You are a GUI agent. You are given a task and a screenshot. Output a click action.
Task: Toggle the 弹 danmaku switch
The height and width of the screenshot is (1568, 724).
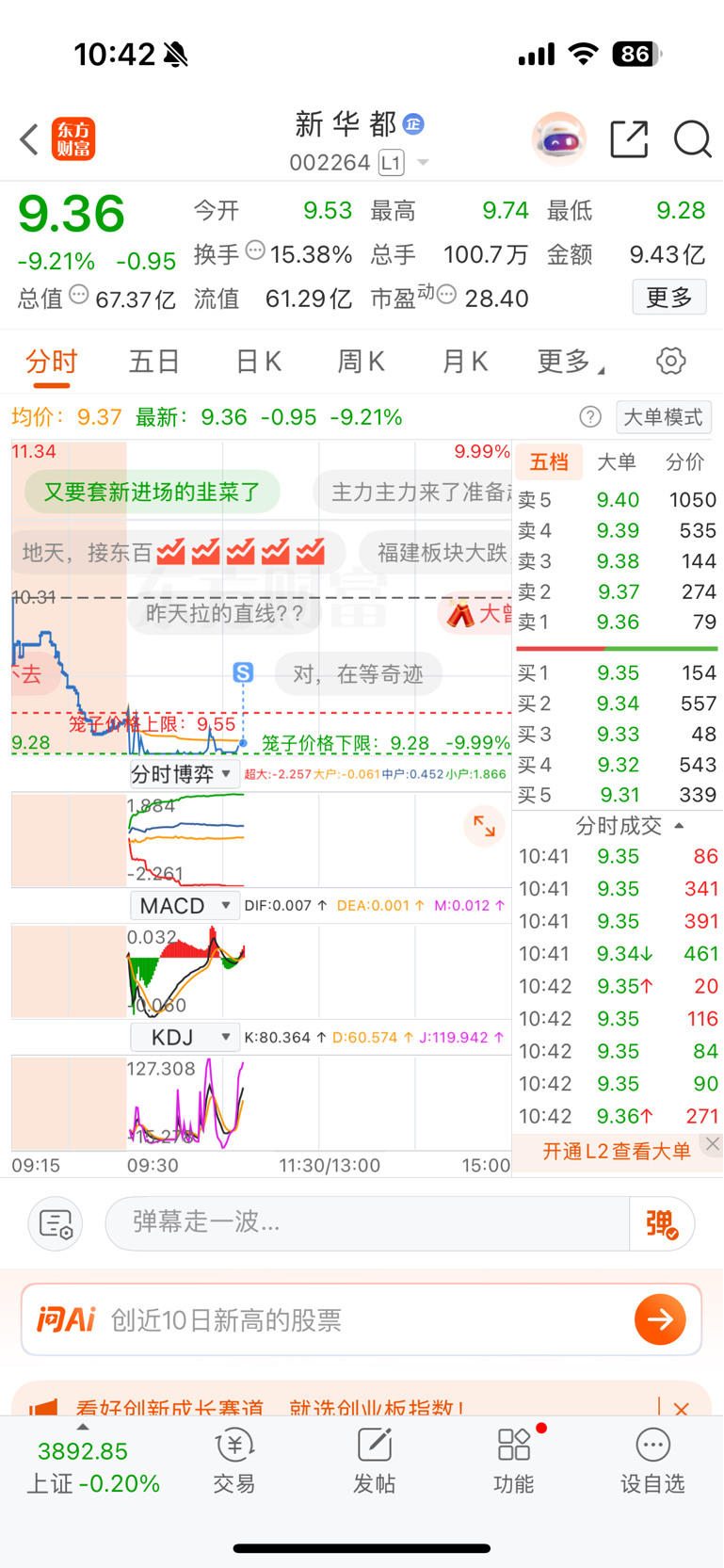(662, 1223)
